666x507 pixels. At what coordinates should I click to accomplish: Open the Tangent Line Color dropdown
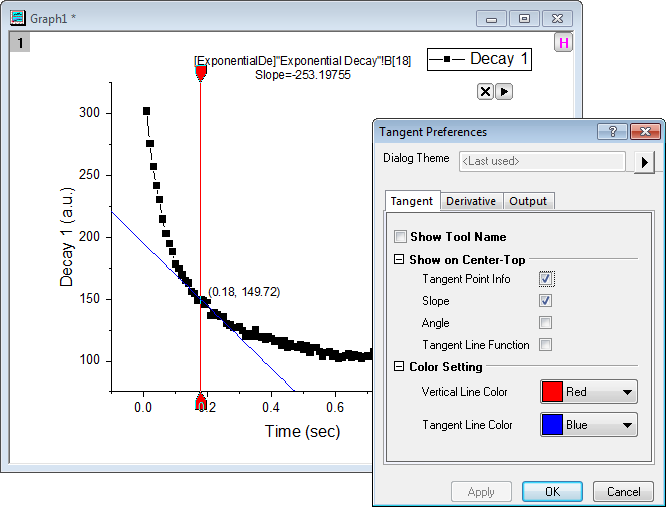coord(588,425)
